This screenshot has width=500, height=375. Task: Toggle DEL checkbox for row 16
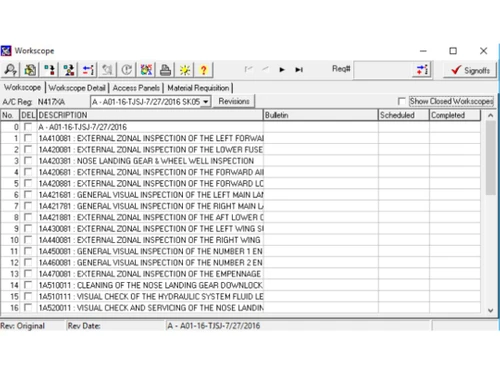point(28,308)
